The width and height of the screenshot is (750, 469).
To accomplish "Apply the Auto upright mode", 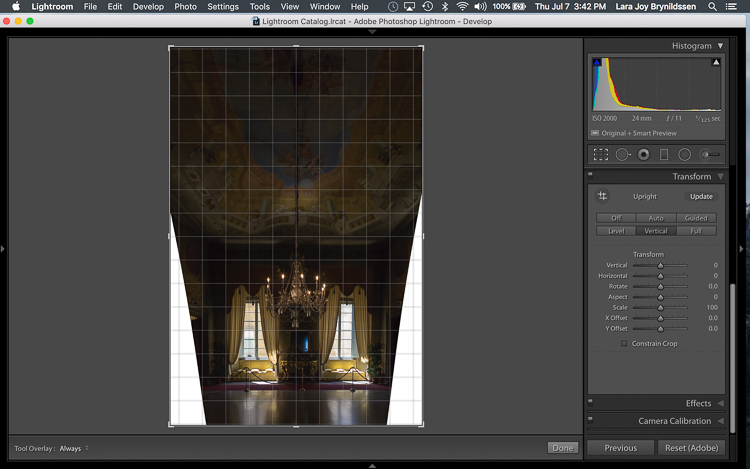I will [x=656, y=218].
